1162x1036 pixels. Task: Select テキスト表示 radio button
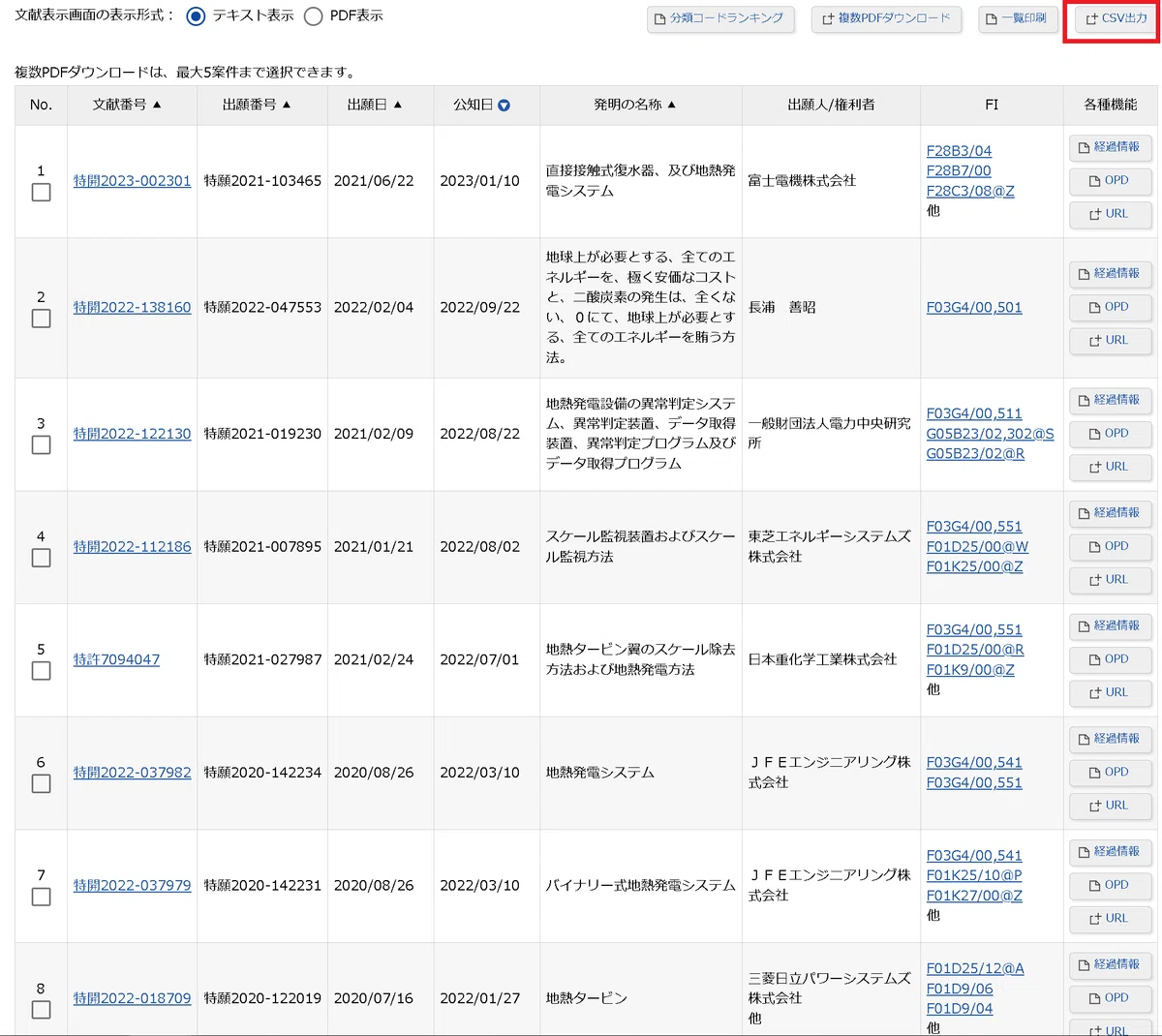[196, 16]
